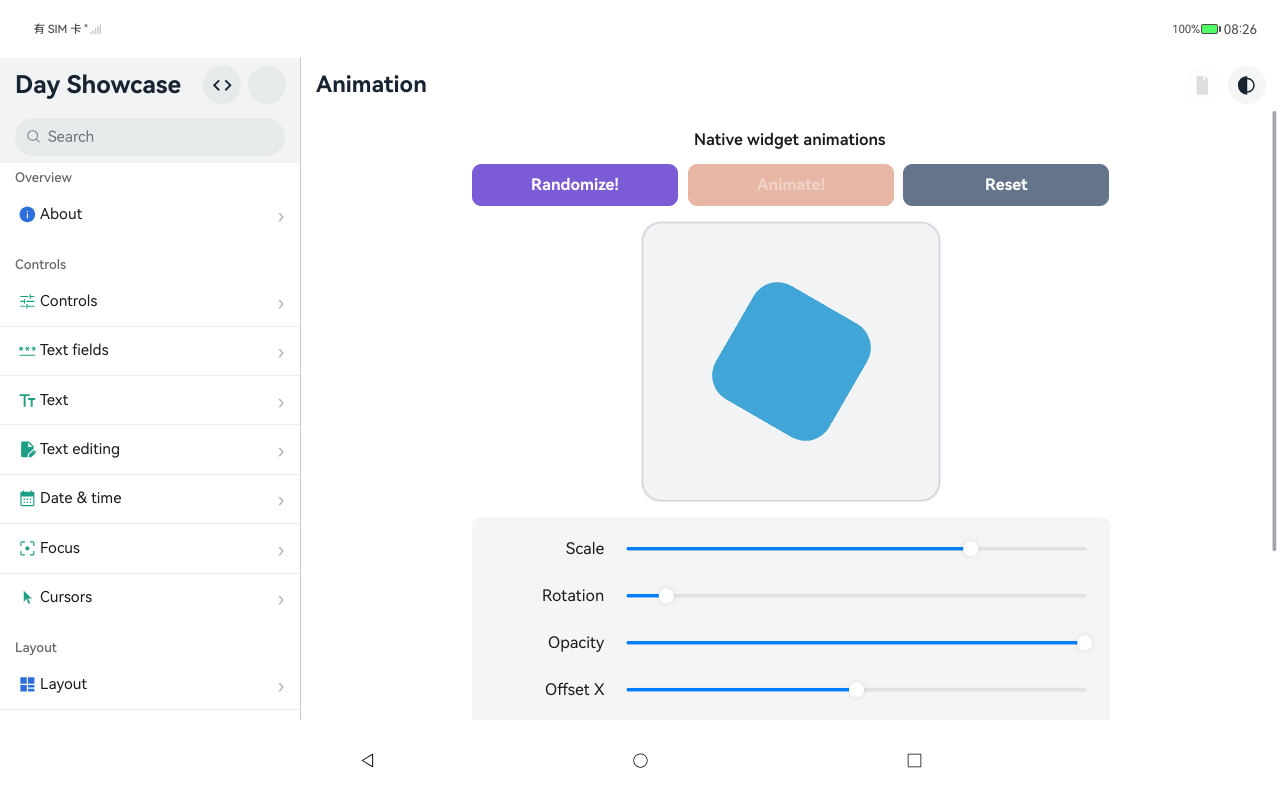Viewport: 1280px width, 800px height.
Task: Click the Randomize! button
Action: coord(575,185)
